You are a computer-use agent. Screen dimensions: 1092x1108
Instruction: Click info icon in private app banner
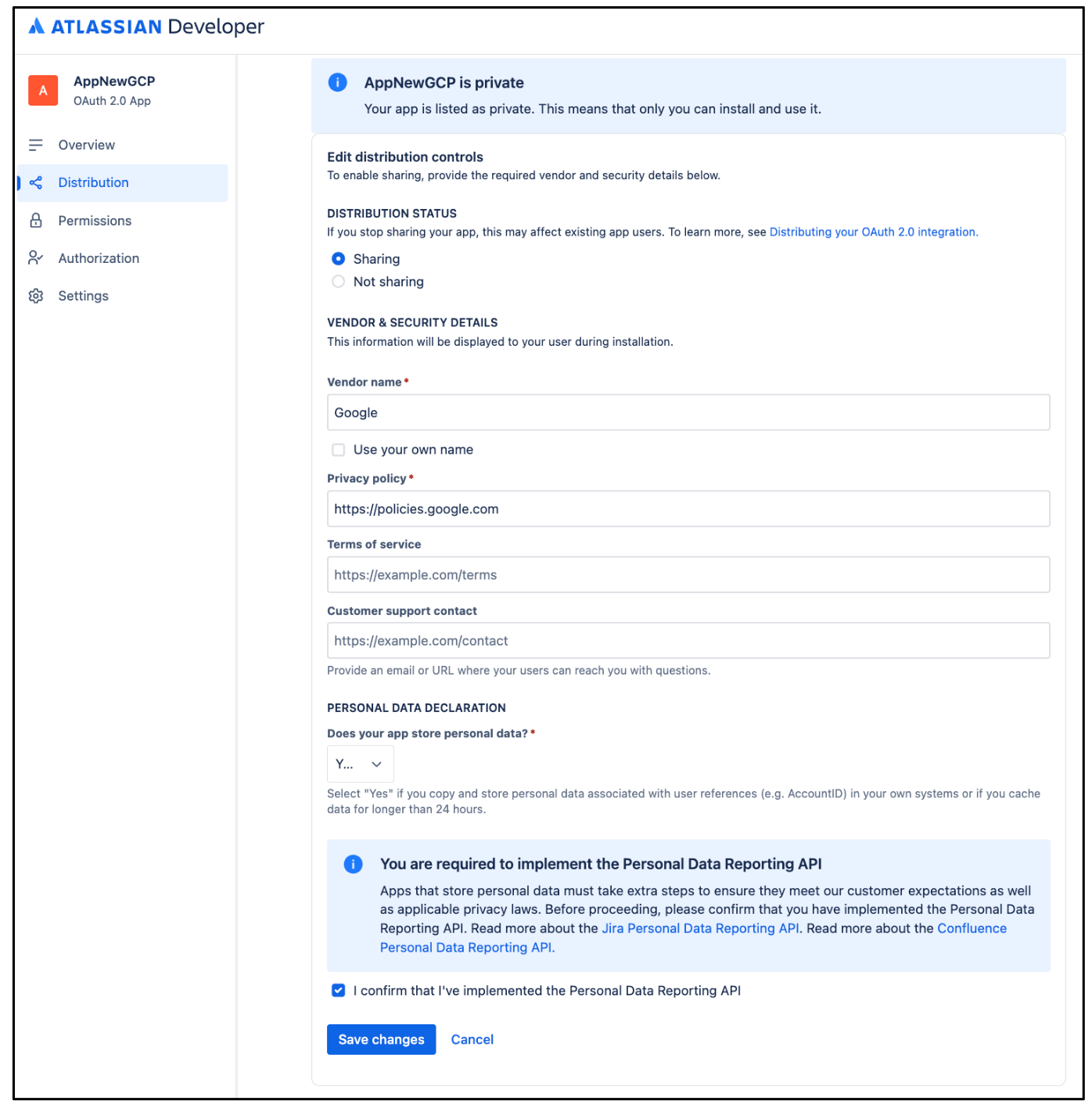[x=338, y=83]
